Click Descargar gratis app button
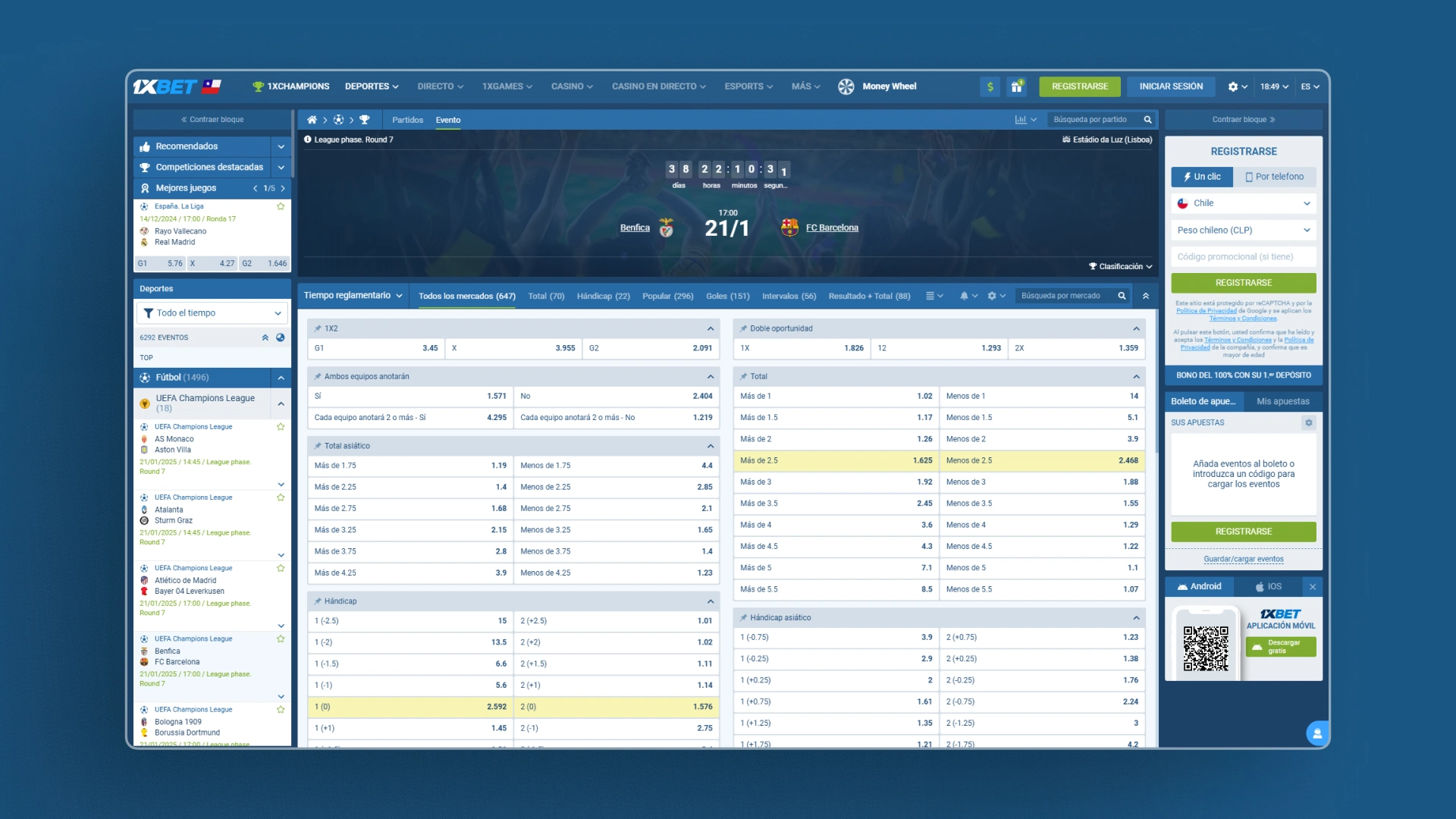Viewport: 1456px width, 819px height. click(x=1281, y=647)
